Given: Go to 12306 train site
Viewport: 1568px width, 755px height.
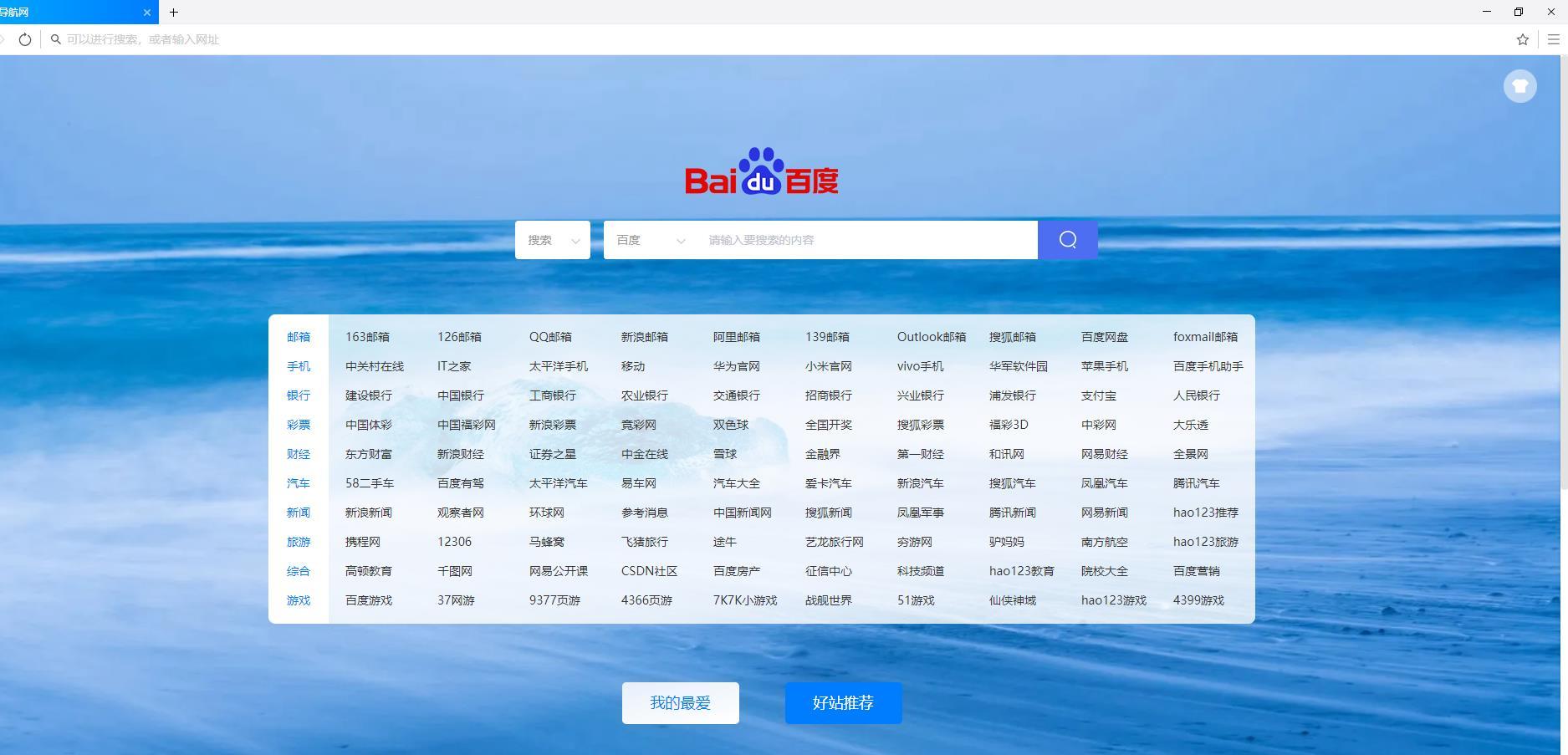Looking at the screenshot, I should click(x=455, y=542).
